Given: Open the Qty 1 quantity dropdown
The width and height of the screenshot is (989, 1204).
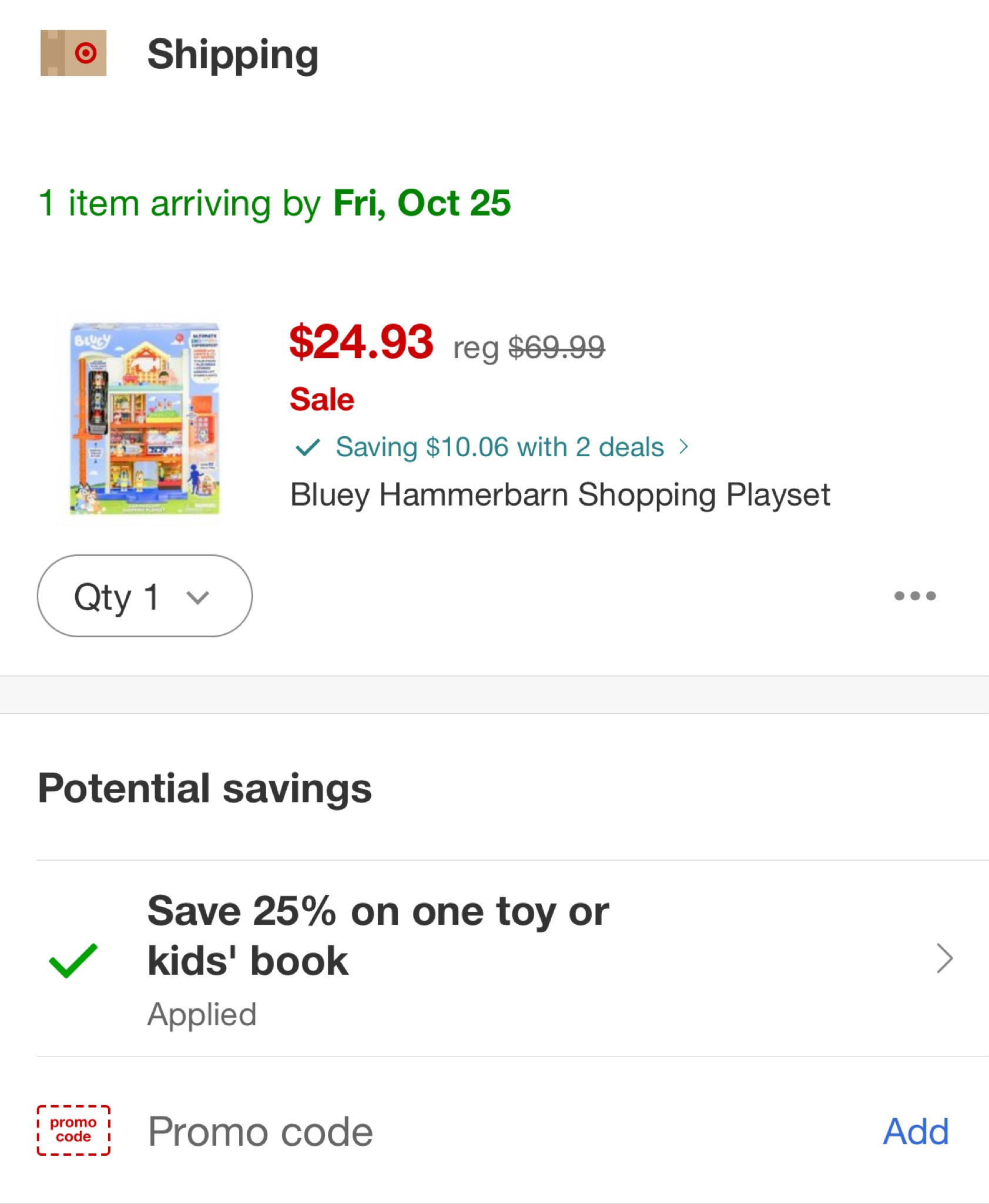Looking at the screenshot, I should coord(143,596).
